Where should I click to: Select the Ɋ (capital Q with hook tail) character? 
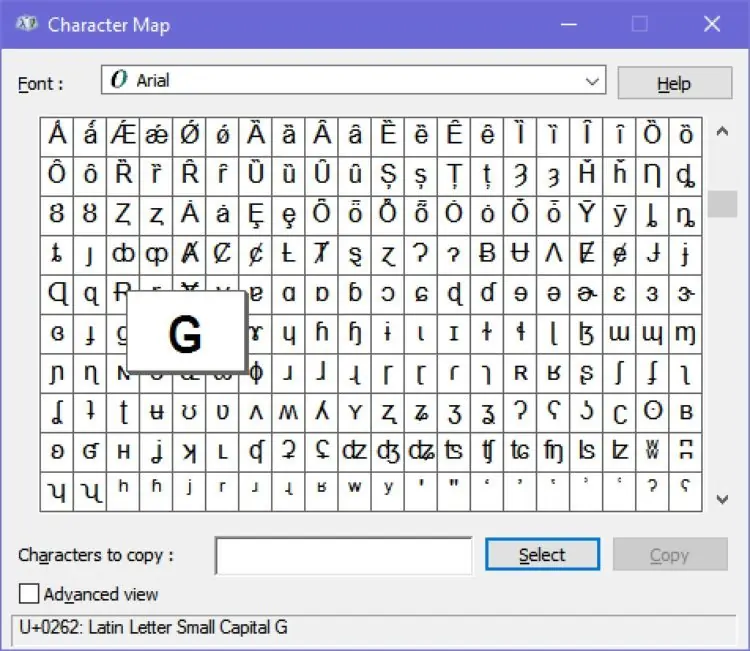pyautogui.click(x=57, y=295)
